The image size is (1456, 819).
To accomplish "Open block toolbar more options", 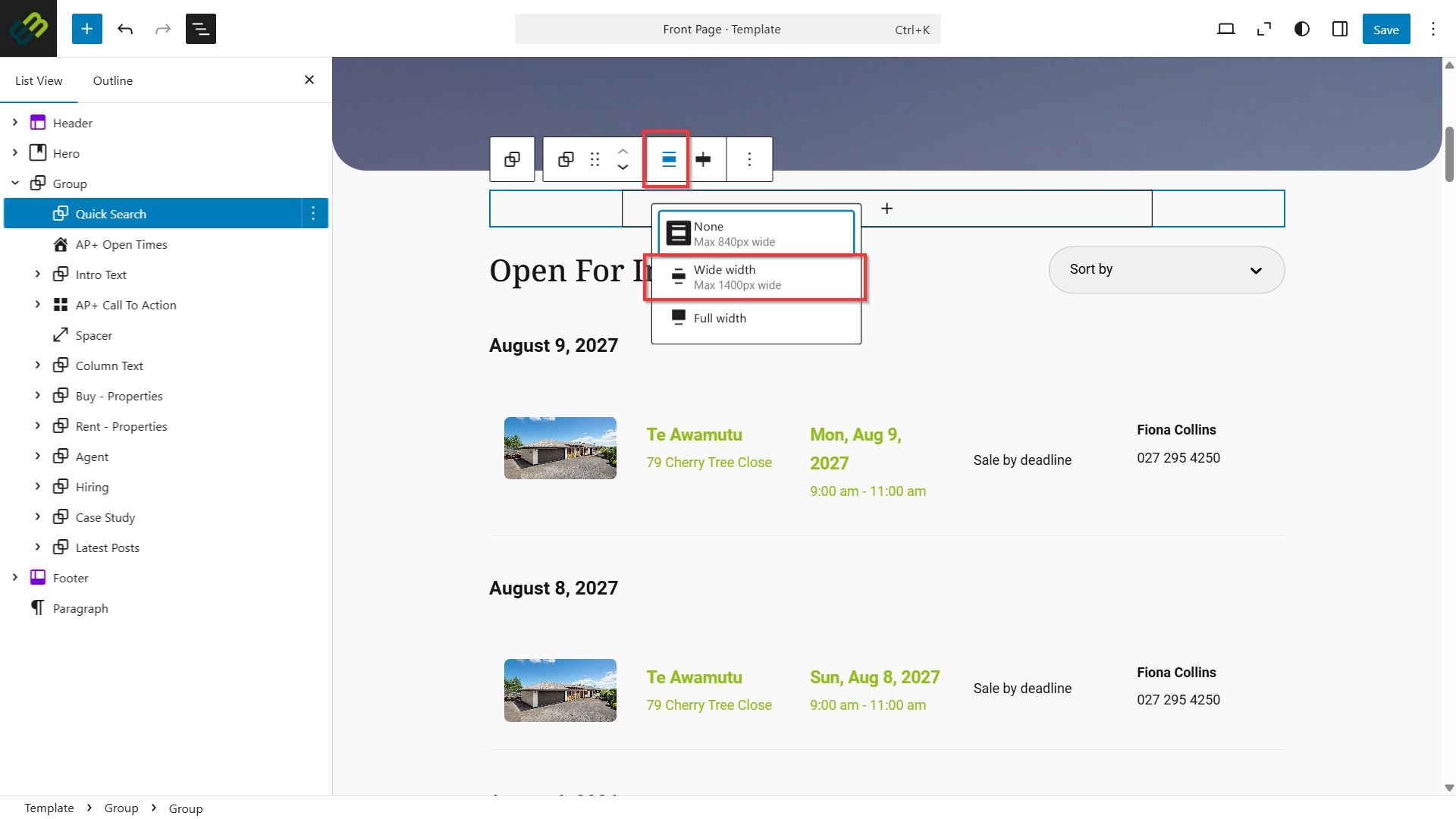I will [x=749, y=159].
